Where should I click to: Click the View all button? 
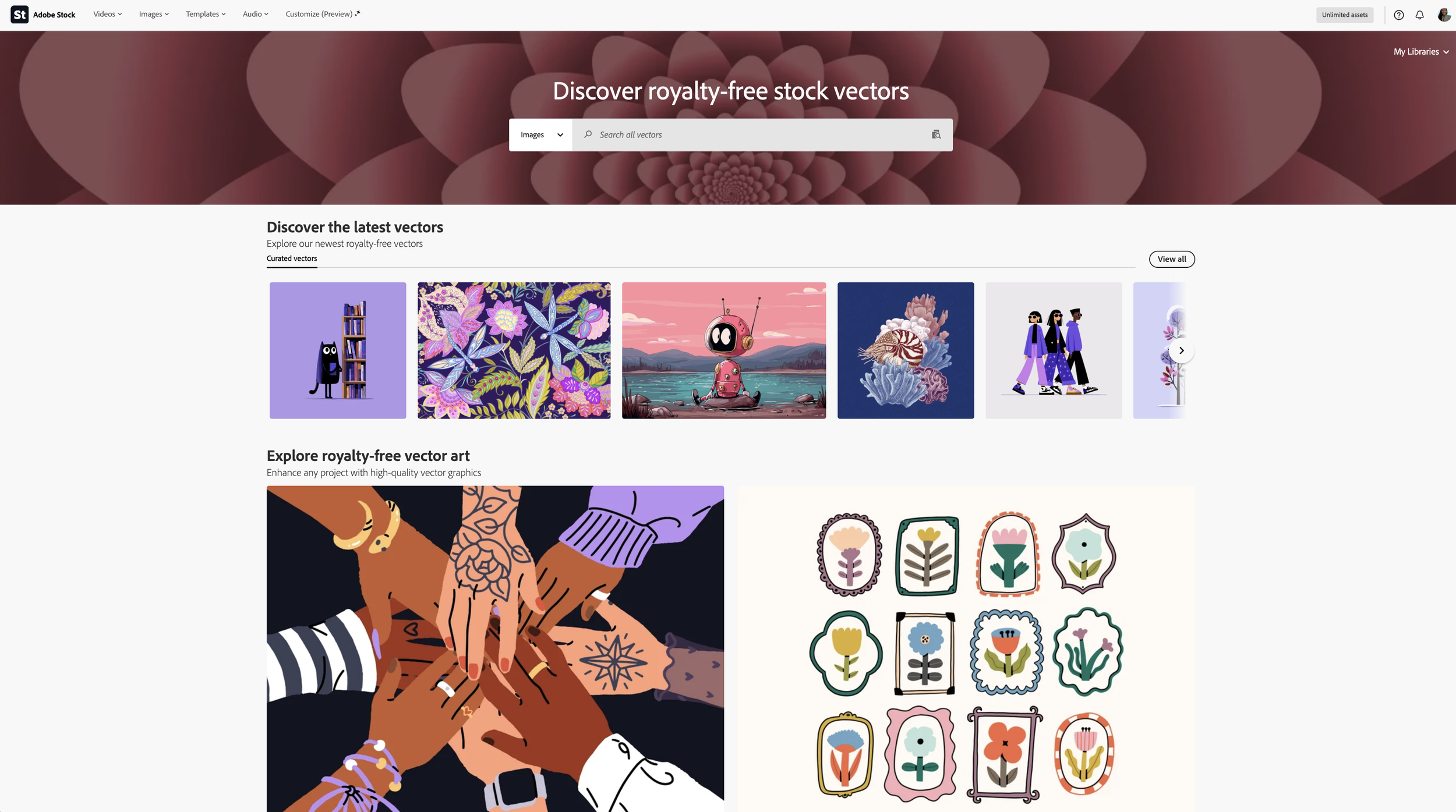pyautogui.click(x=1172, y=259)
